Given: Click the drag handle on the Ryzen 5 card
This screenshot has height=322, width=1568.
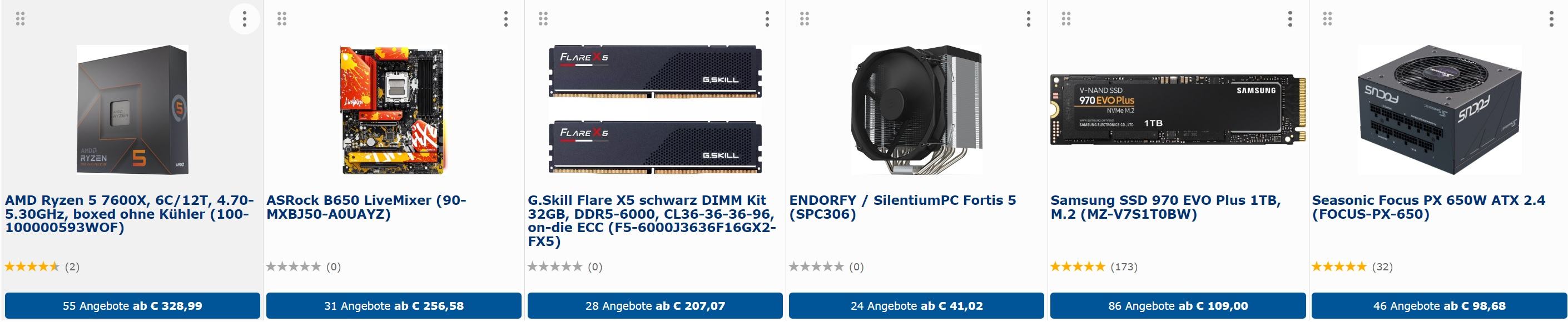Looking at the screenshot, I should tap(20, 19).
